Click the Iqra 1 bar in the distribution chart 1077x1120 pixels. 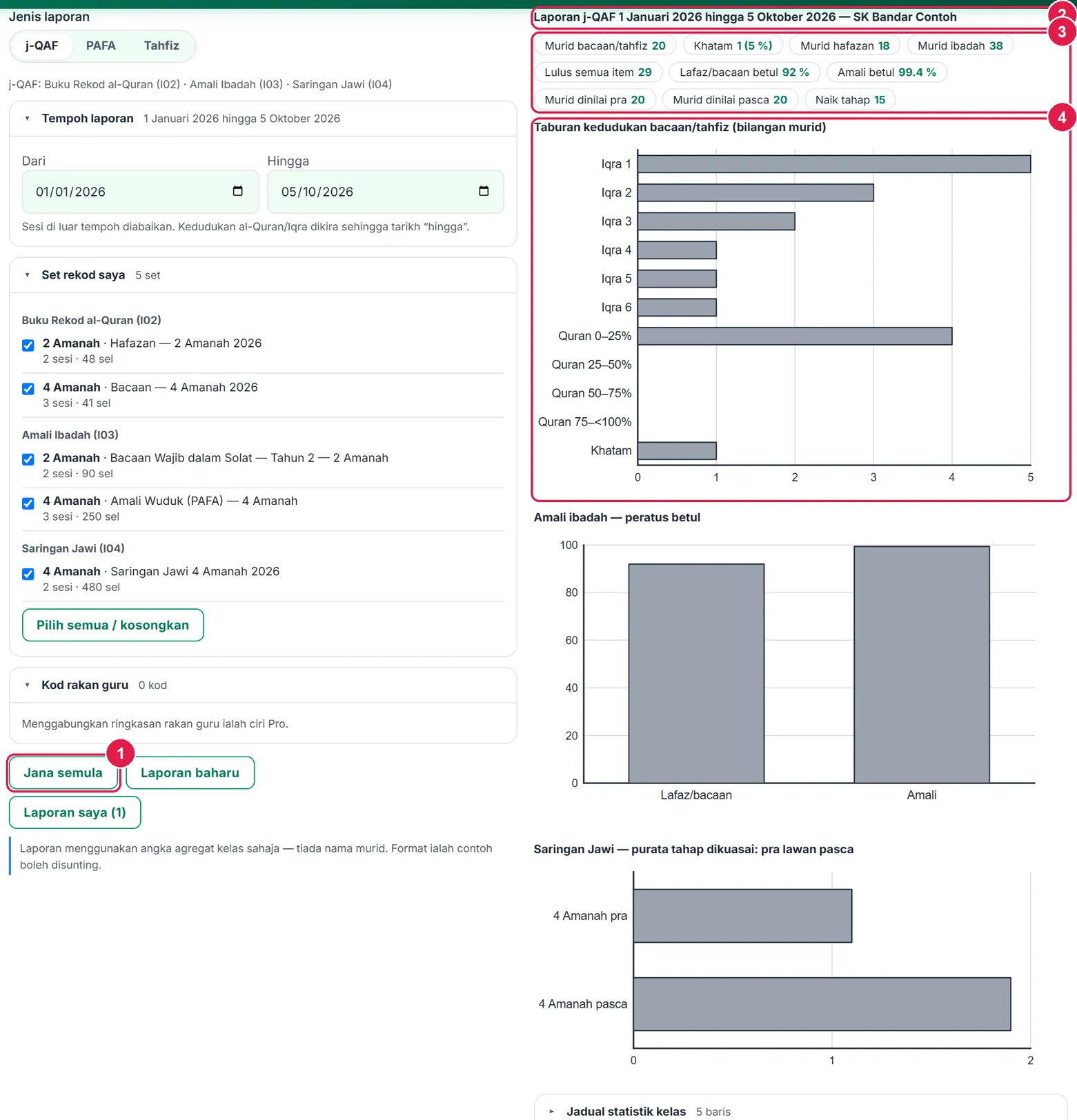pos(834,164)
